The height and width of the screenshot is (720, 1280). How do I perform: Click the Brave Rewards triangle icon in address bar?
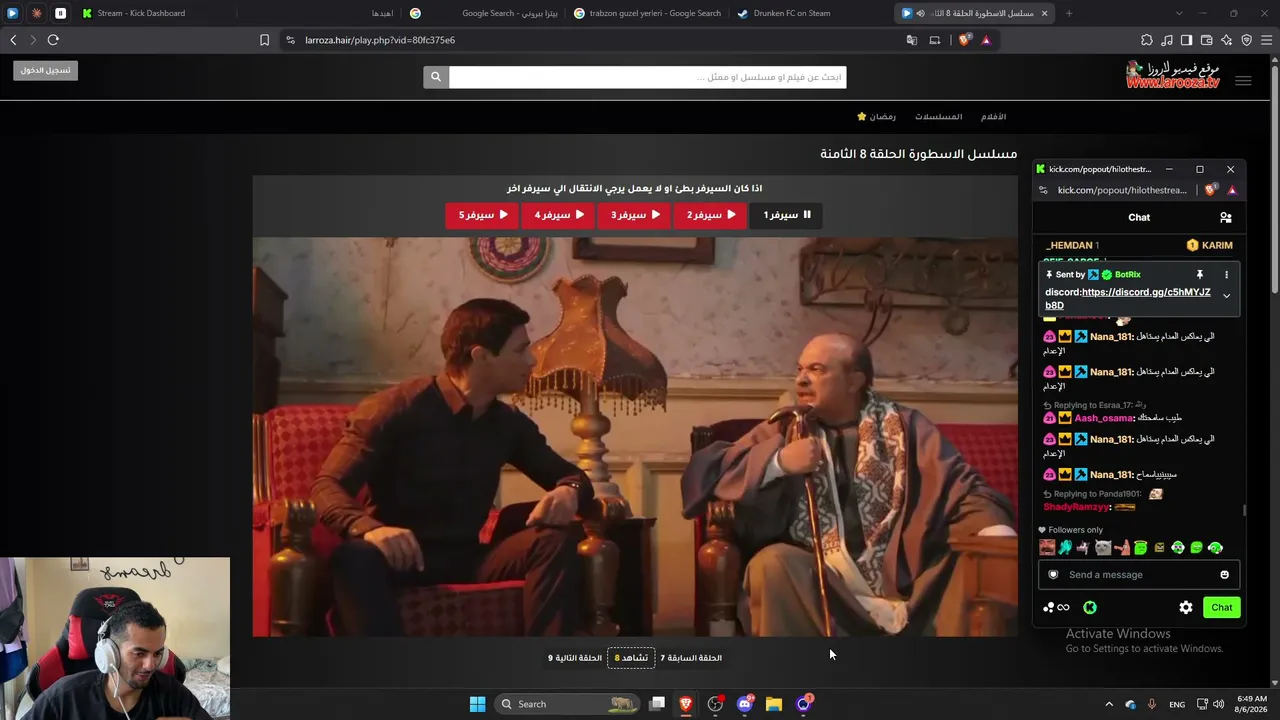(986, 40)
